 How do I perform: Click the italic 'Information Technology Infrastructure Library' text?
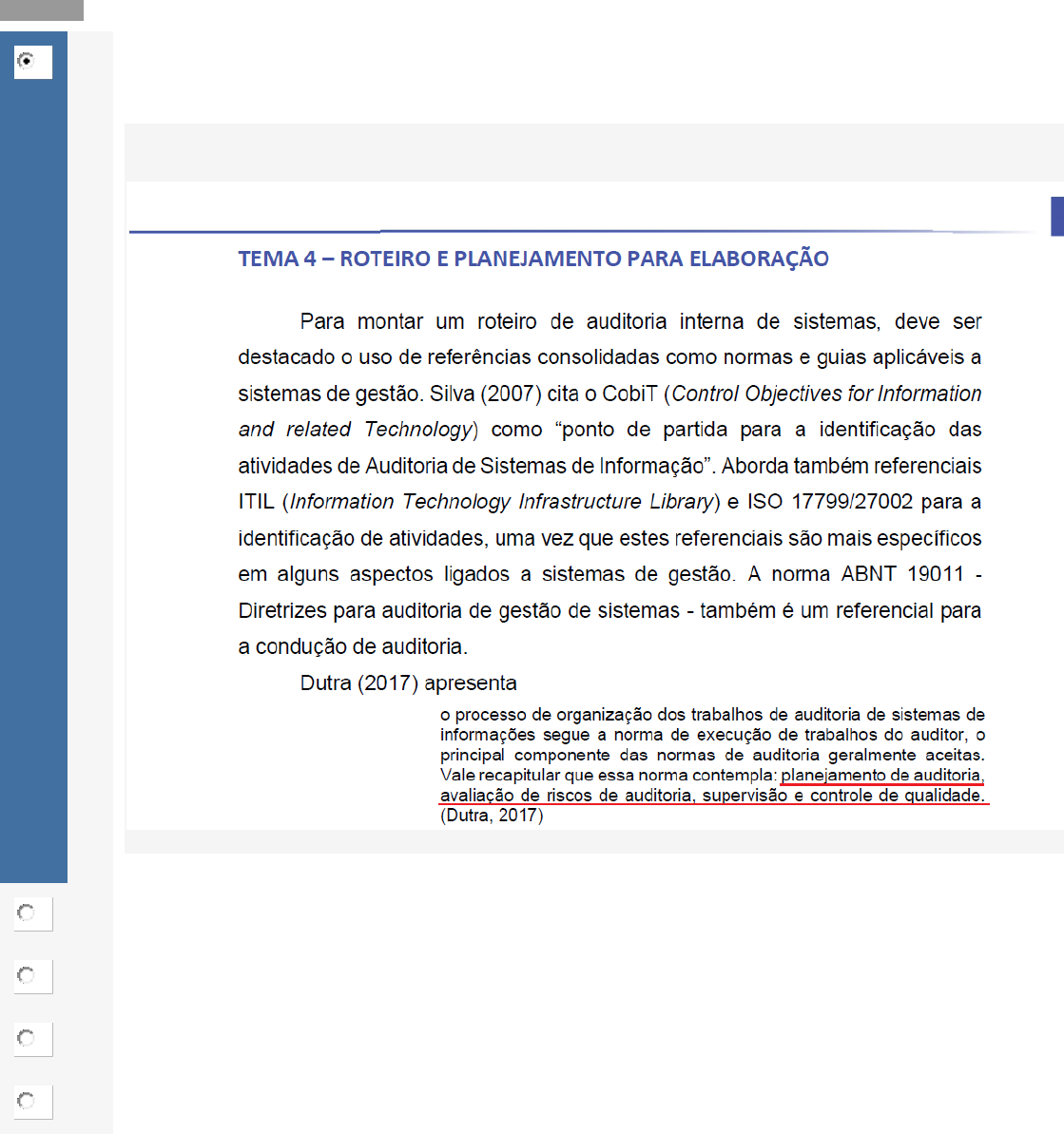(501, 502)
